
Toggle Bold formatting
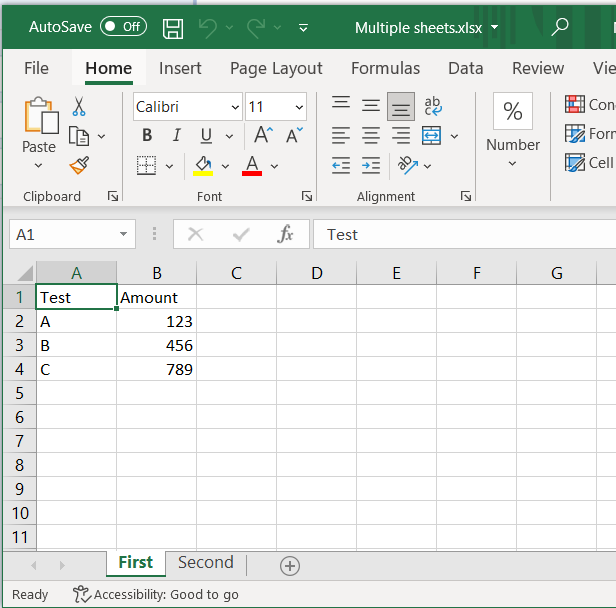147,136
